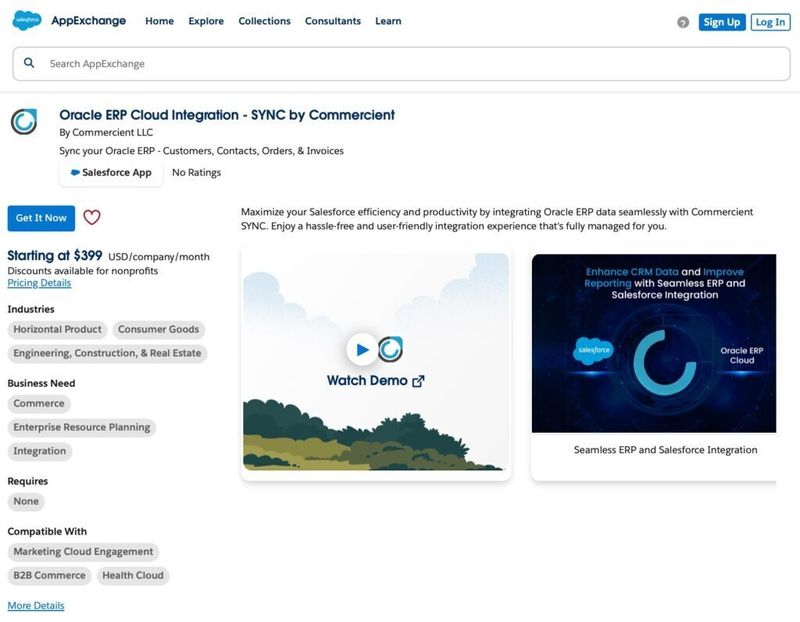Open the Seamless ERP Integration image thumbnail
Viewport: 800px width, 622px height.
click(654, 343)
